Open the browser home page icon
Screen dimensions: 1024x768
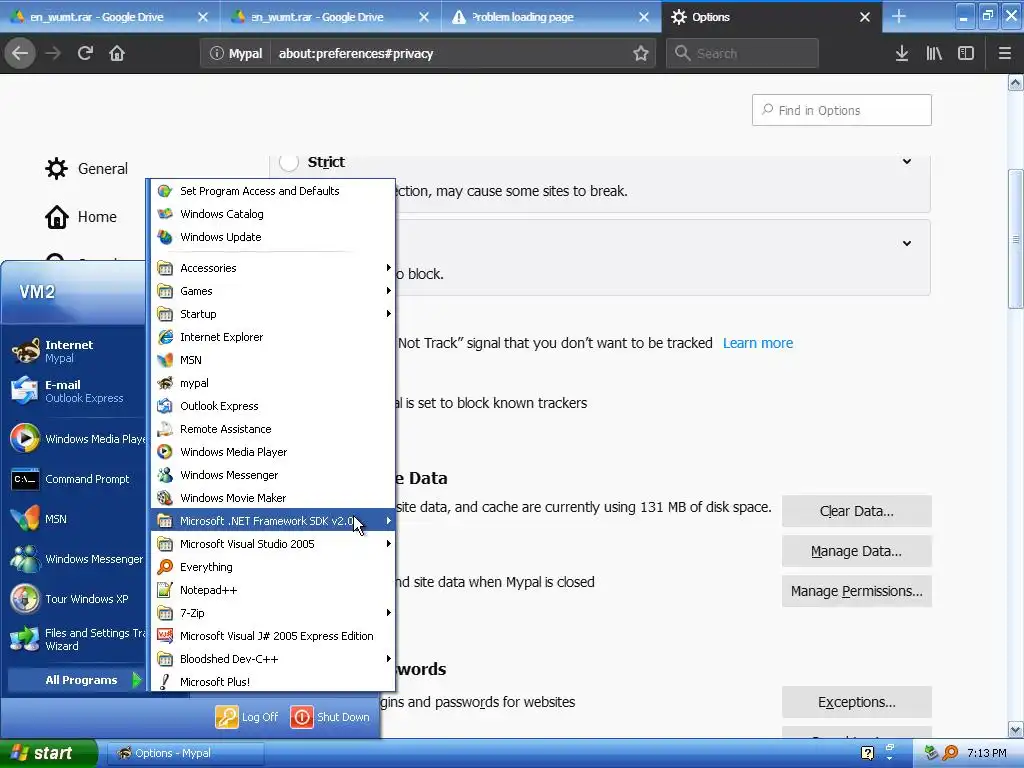[x=117, y=54]
